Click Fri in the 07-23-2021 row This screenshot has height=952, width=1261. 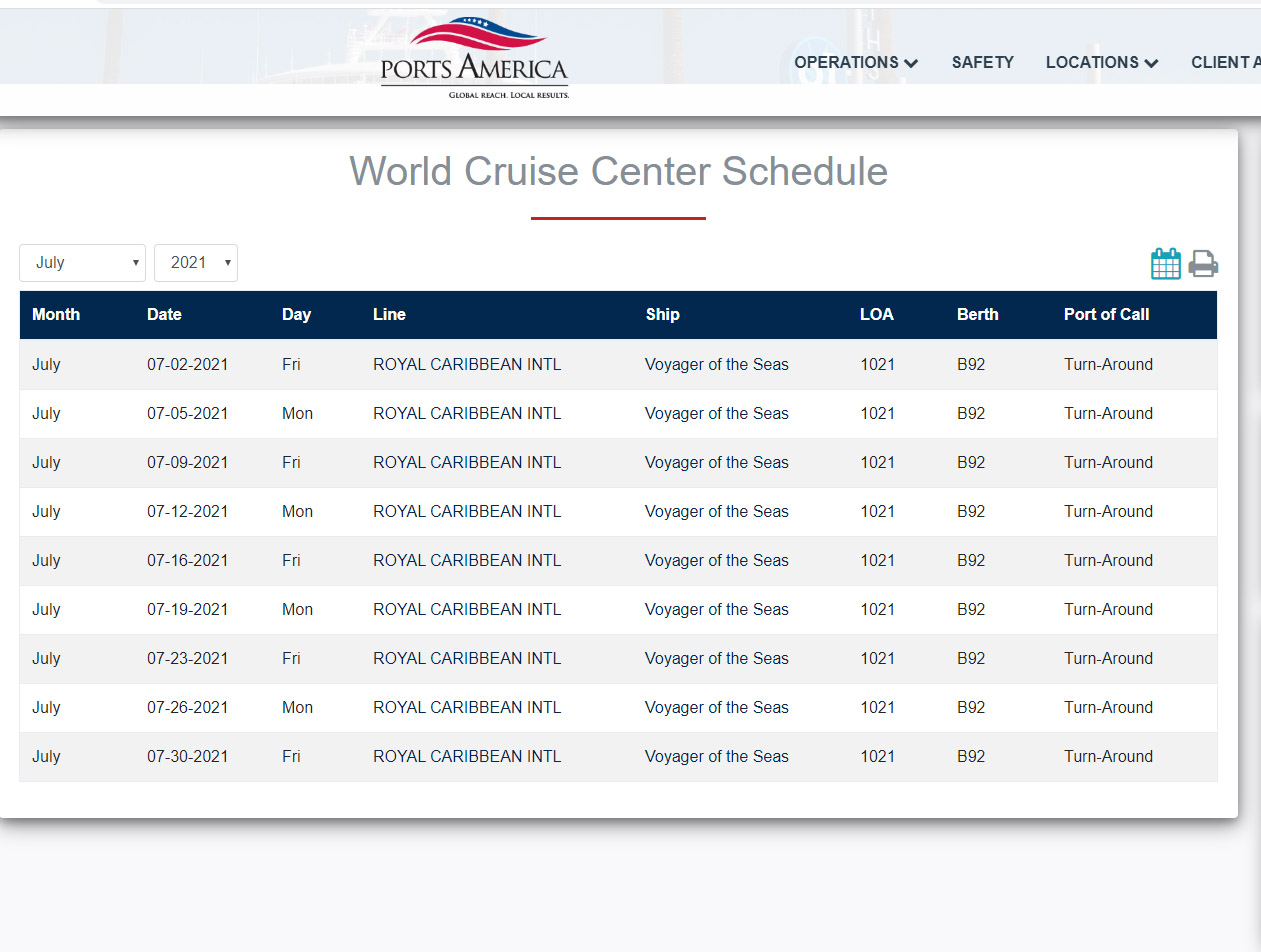point(291,658)
